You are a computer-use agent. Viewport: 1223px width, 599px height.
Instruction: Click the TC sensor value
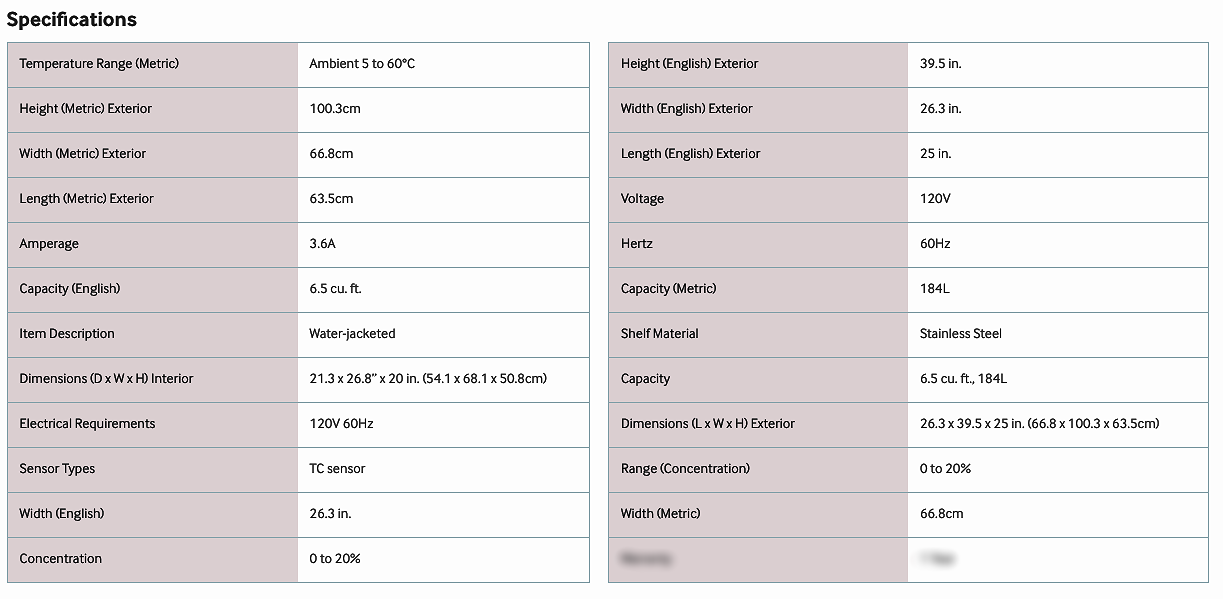pos(337,469)
